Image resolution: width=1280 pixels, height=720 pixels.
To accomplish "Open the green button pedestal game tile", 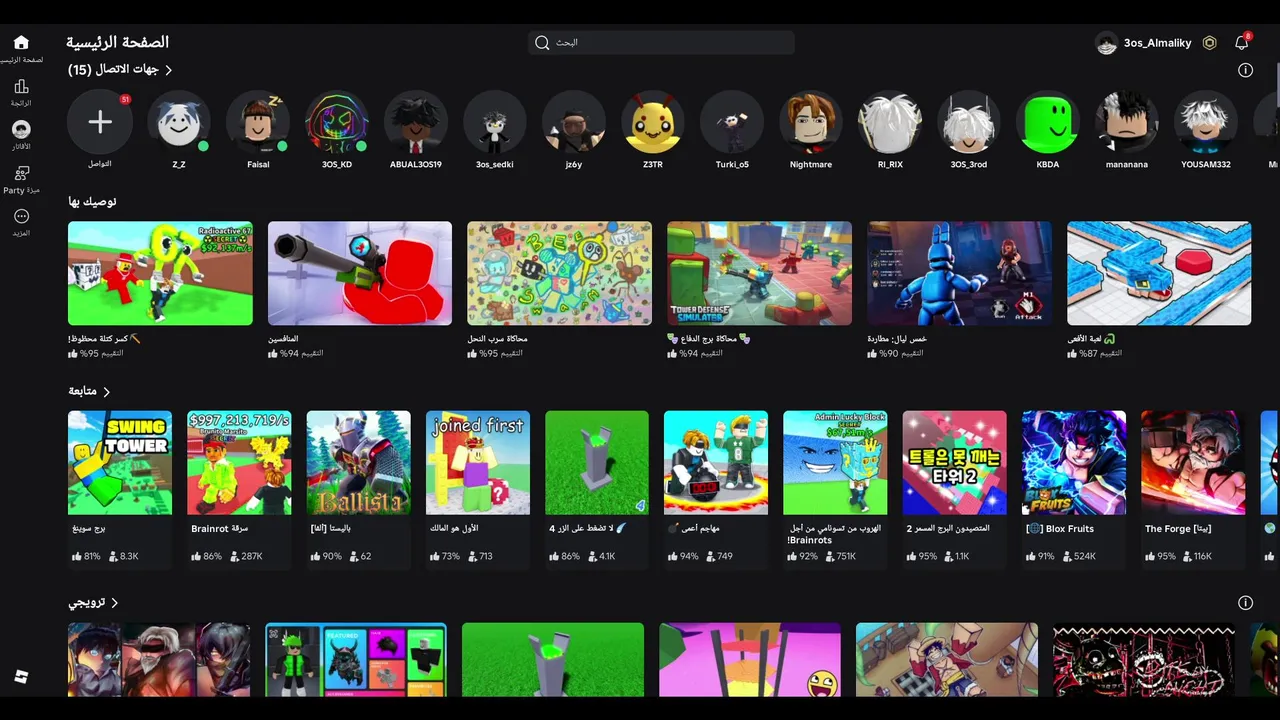I will click(597, 463).
